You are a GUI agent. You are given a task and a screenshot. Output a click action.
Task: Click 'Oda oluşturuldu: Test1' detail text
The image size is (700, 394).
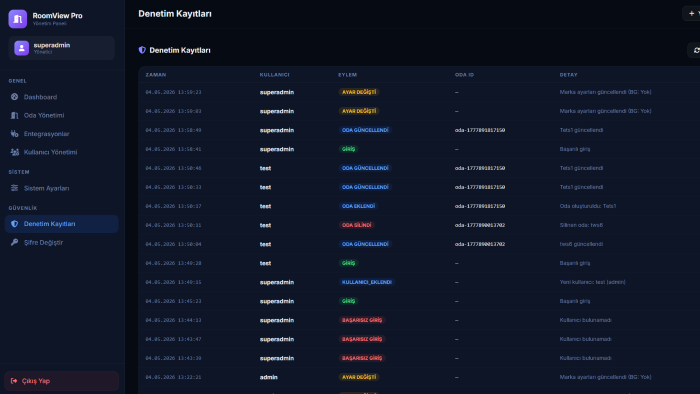pos(588,206)
